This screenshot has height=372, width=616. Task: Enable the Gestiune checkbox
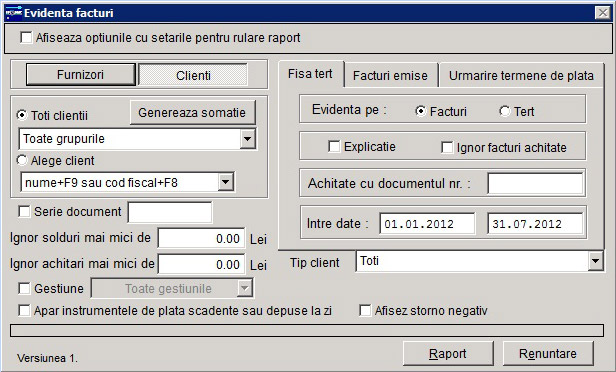point(24,288)
